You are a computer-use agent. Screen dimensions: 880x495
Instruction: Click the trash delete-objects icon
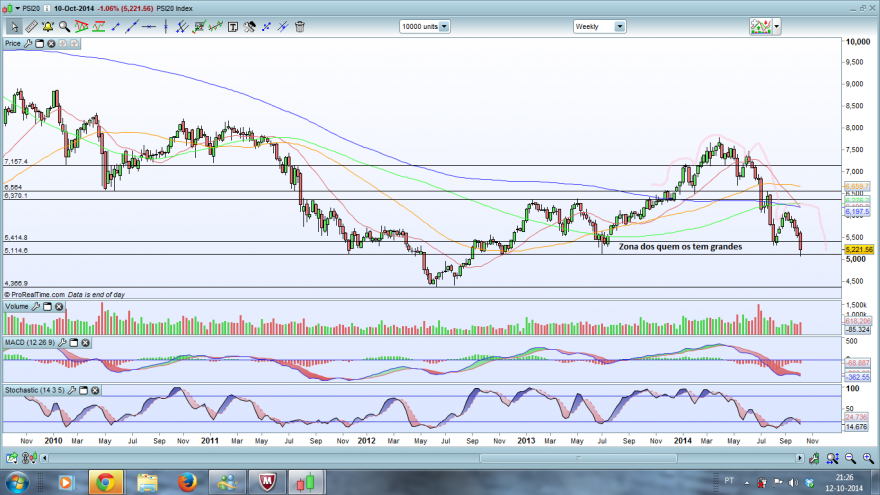[x=300, y=26]
